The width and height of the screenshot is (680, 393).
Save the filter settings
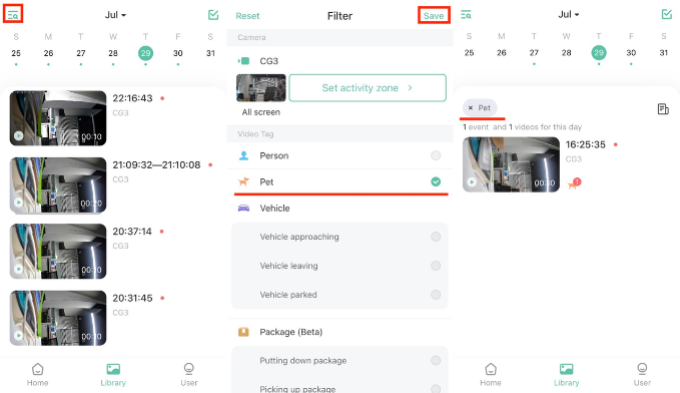pos(434,16)
